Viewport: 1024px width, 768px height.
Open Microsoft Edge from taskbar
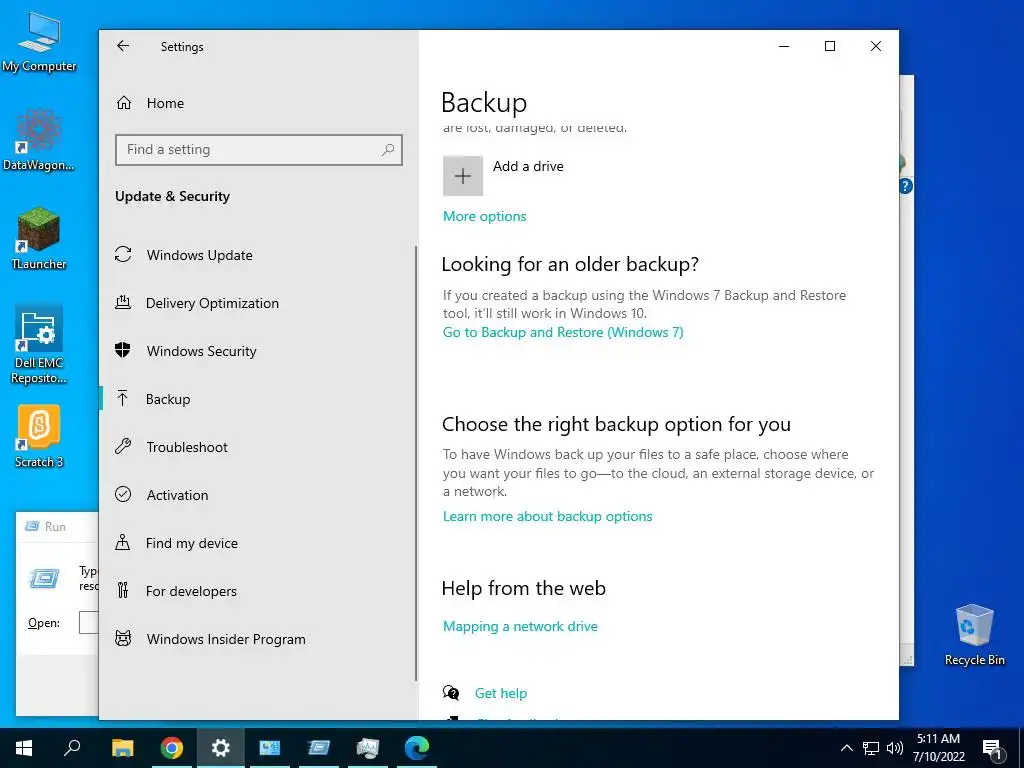tap(417, 748)
